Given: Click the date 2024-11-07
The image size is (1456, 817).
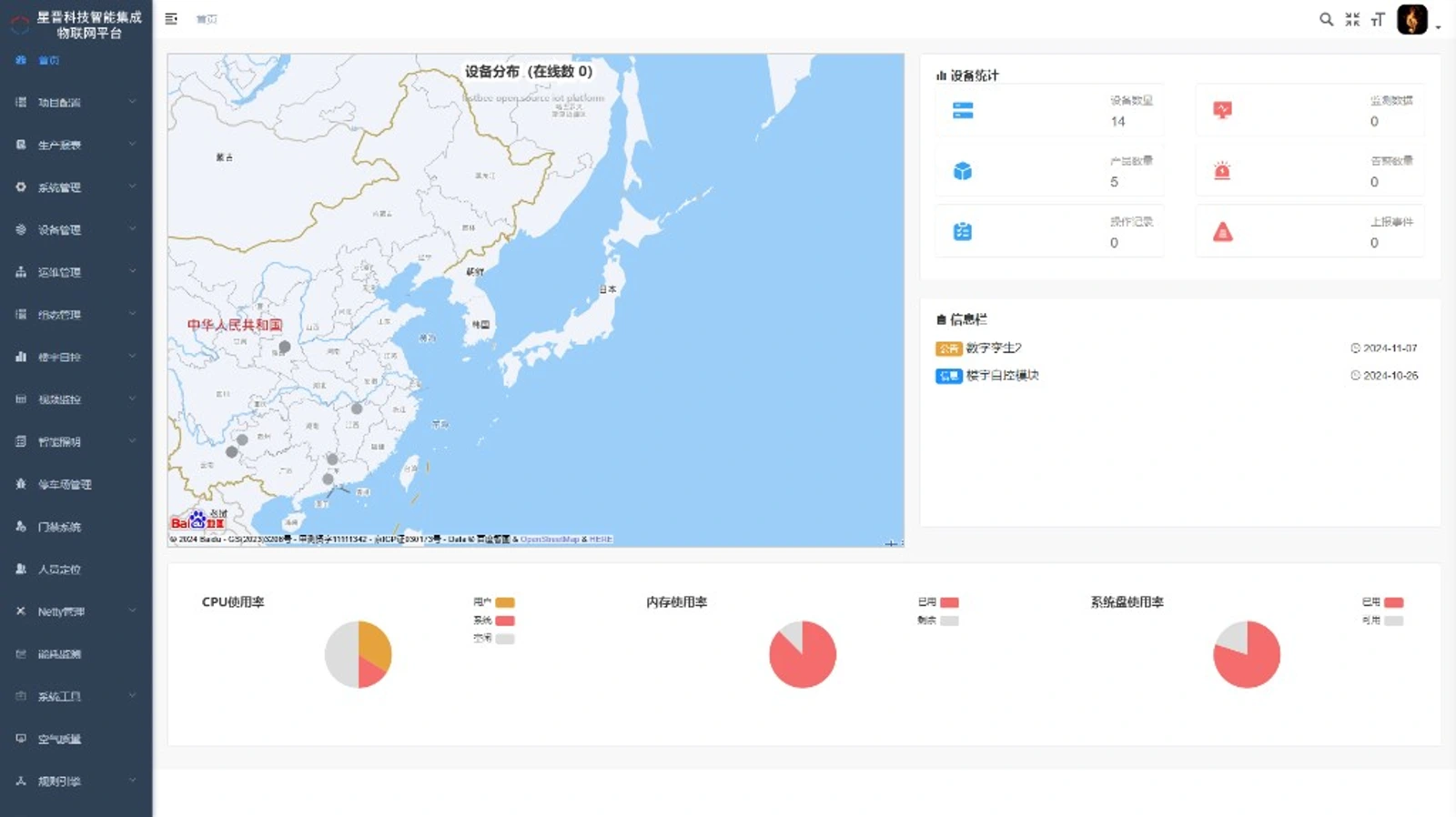Looking at the screenshot, I should click(x=1390, y=348).
